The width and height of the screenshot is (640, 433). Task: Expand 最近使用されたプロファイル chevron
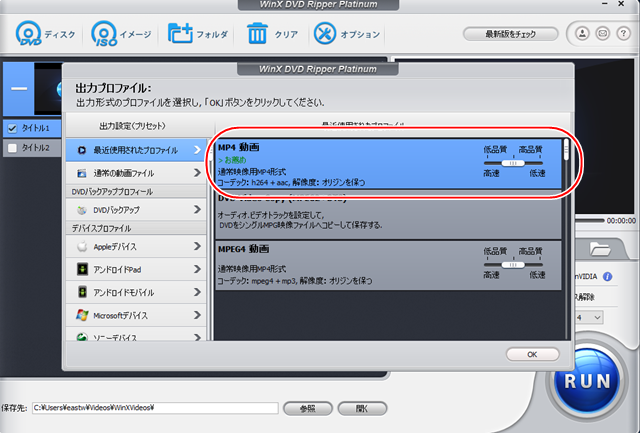[197, 150]
